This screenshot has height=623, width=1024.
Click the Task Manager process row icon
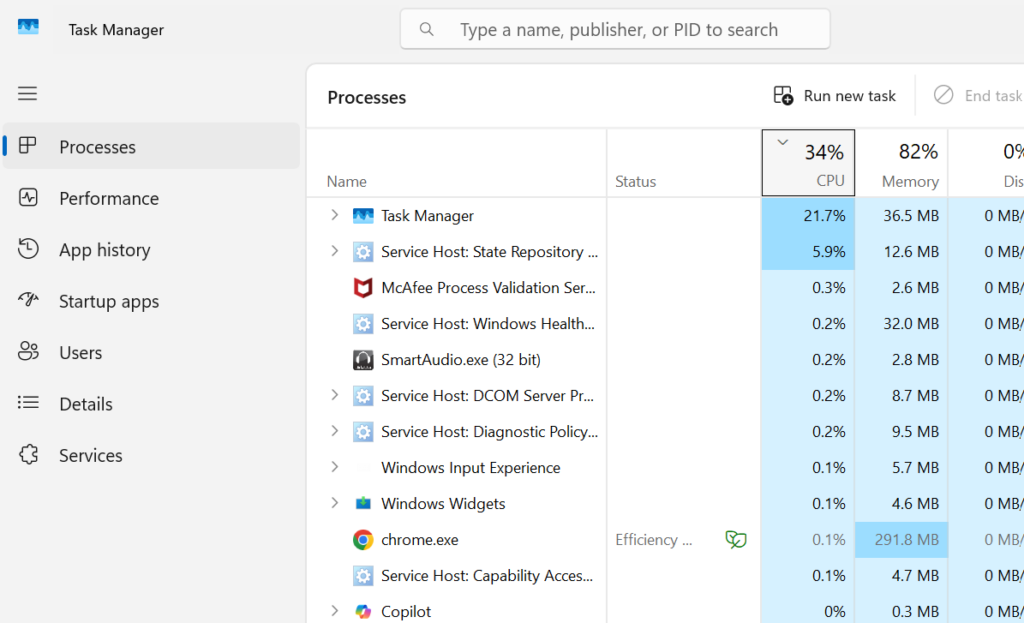coord(363,216)
